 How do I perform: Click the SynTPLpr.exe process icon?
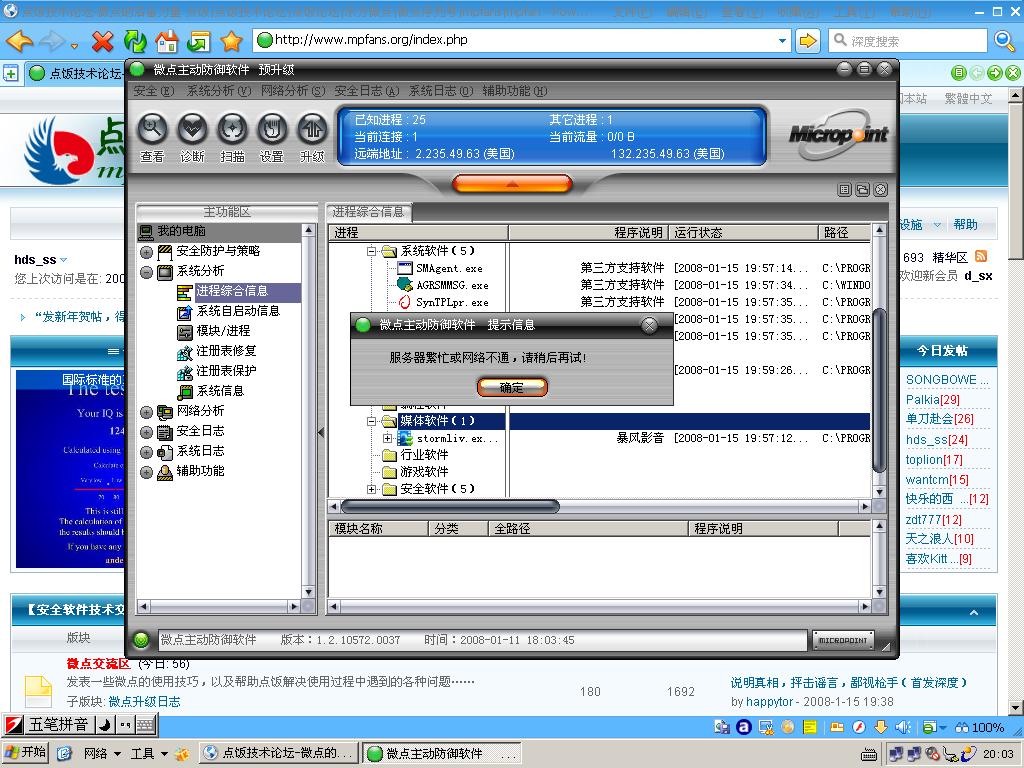pyautogui.click(x=405, y=302)
